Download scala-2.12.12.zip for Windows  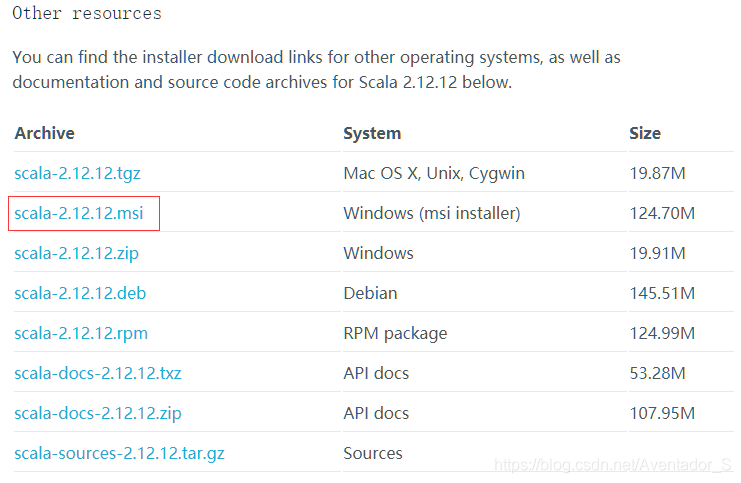(76, 253)
